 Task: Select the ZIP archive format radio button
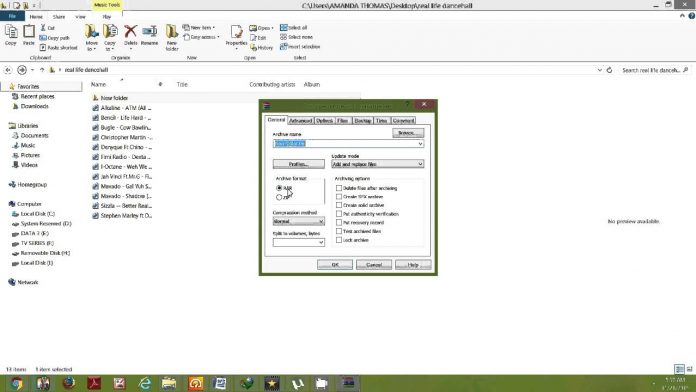point(279,197)
